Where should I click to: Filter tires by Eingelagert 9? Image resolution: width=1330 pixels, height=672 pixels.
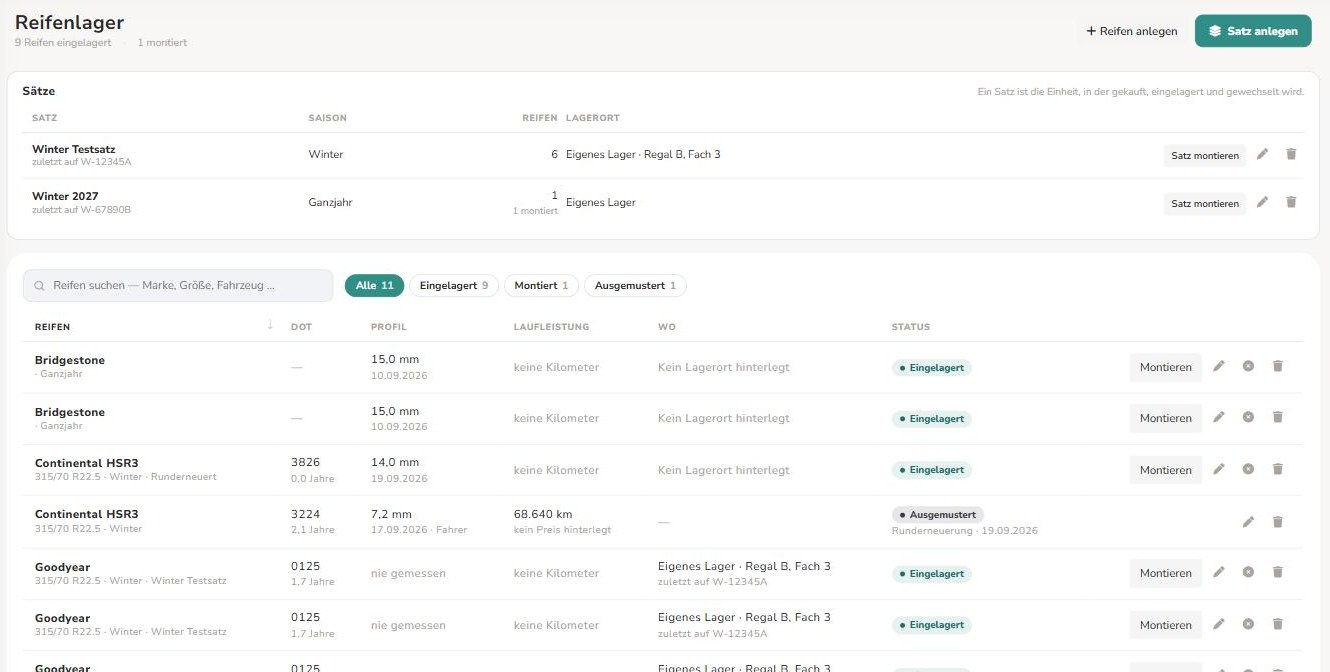tap(454, 286)
